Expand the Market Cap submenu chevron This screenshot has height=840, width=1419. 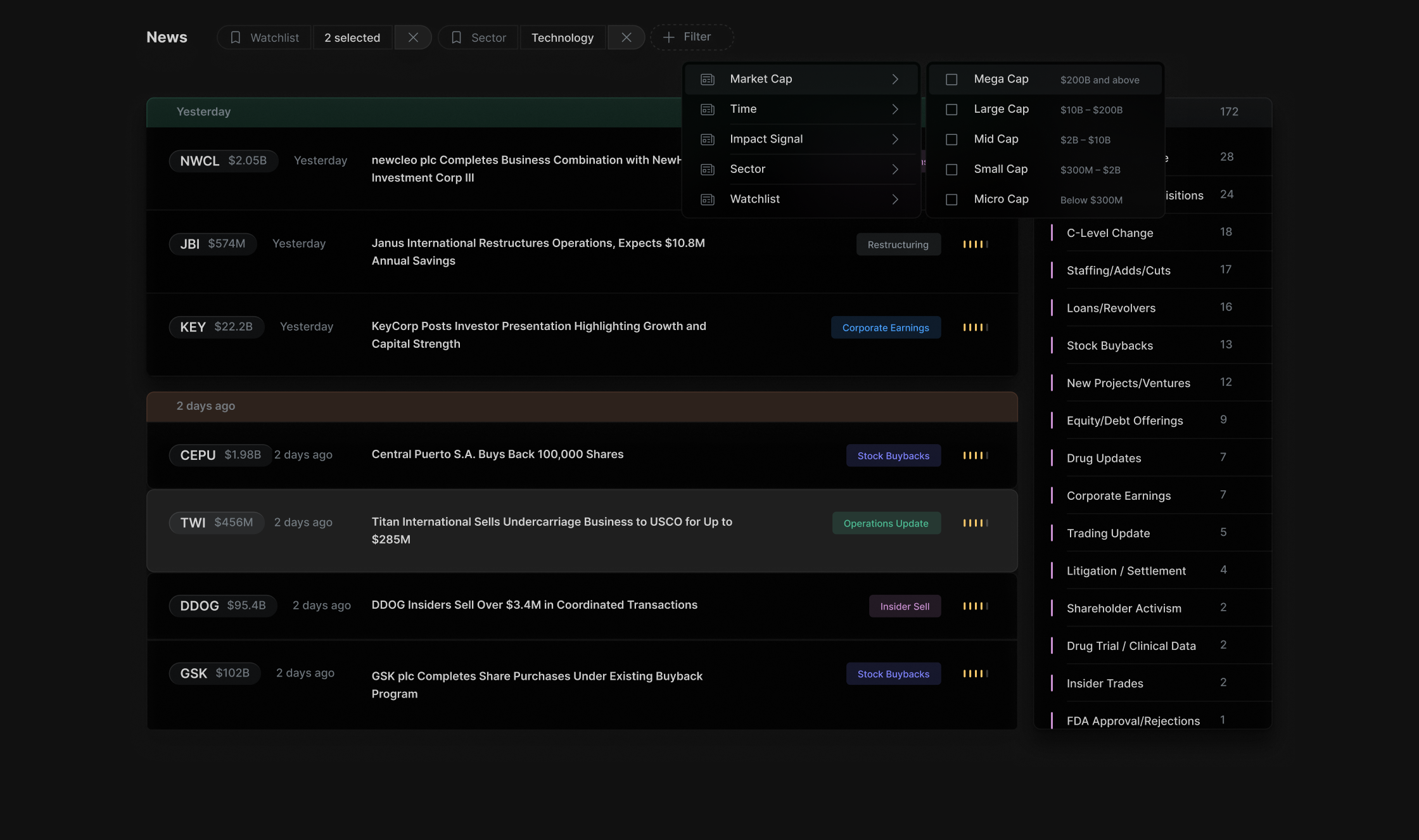coord(895,79)
